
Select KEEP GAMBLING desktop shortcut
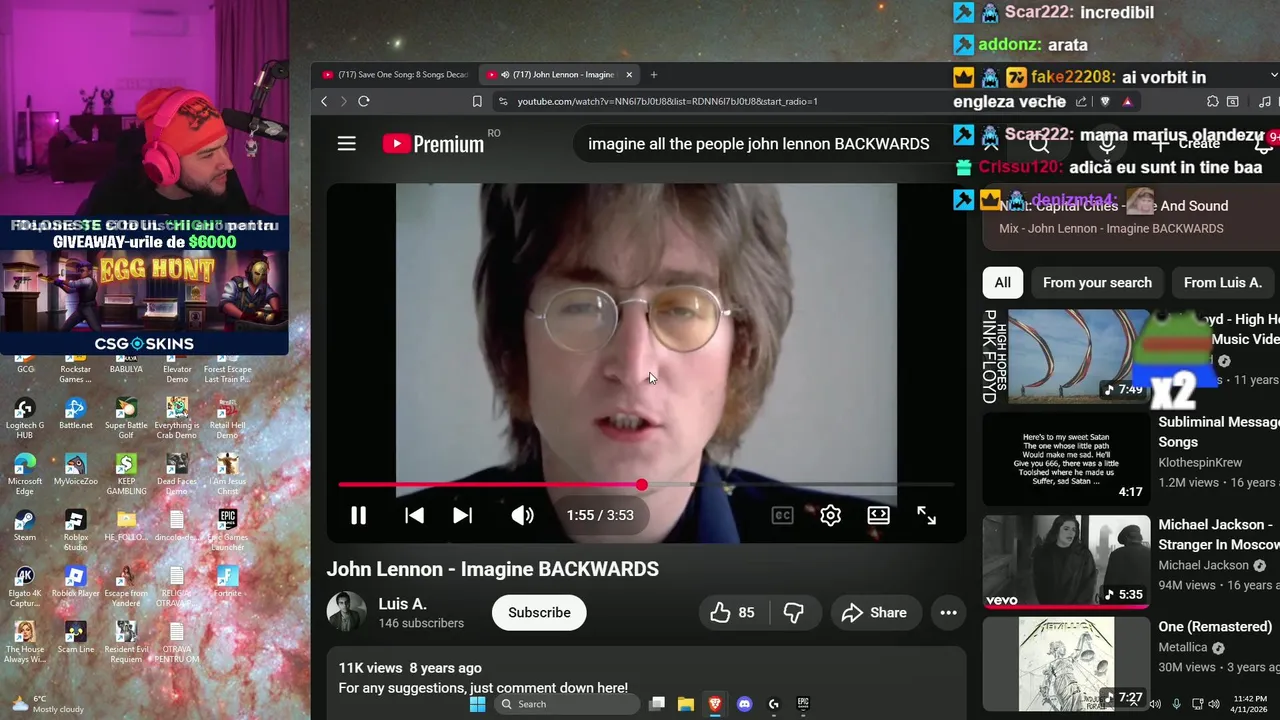coord(126,475)
